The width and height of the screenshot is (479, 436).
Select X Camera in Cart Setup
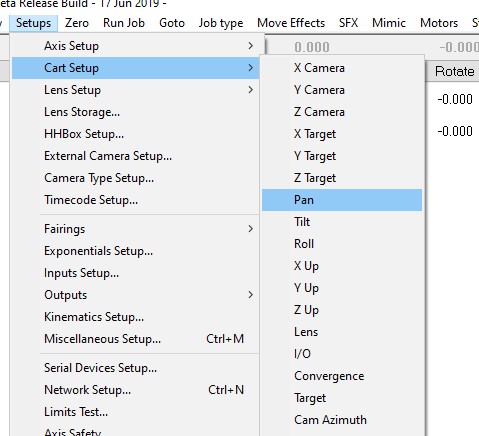[342, 68]
